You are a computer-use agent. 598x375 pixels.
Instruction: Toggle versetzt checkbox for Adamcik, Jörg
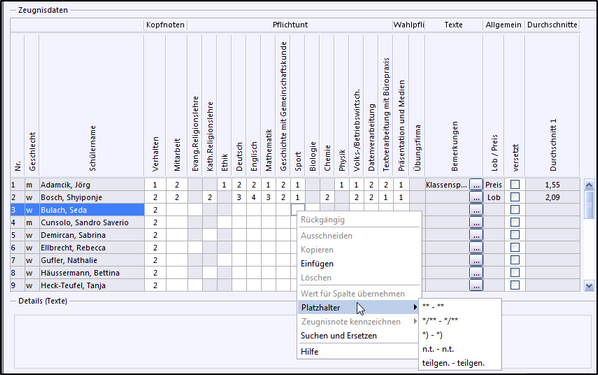pos(515,185)
